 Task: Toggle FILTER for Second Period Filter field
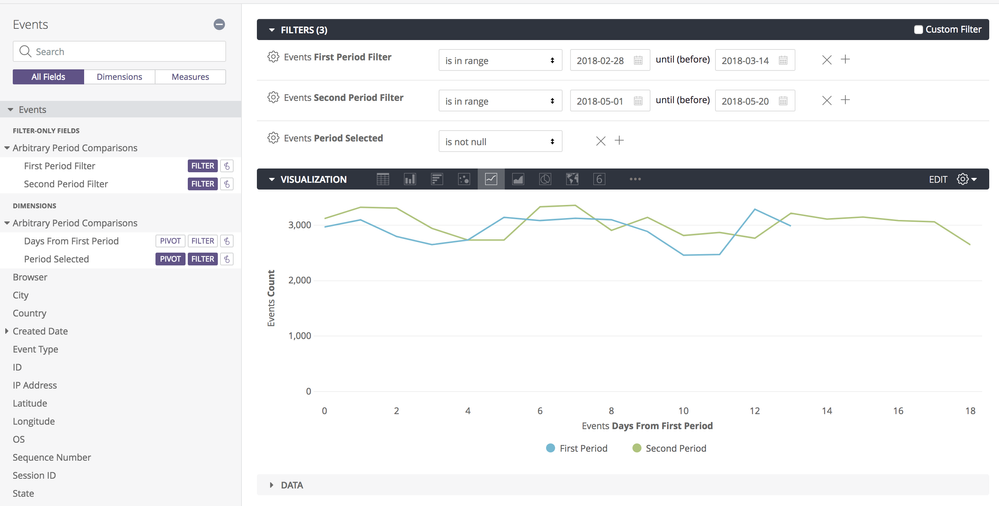click(x=203, y=184)
